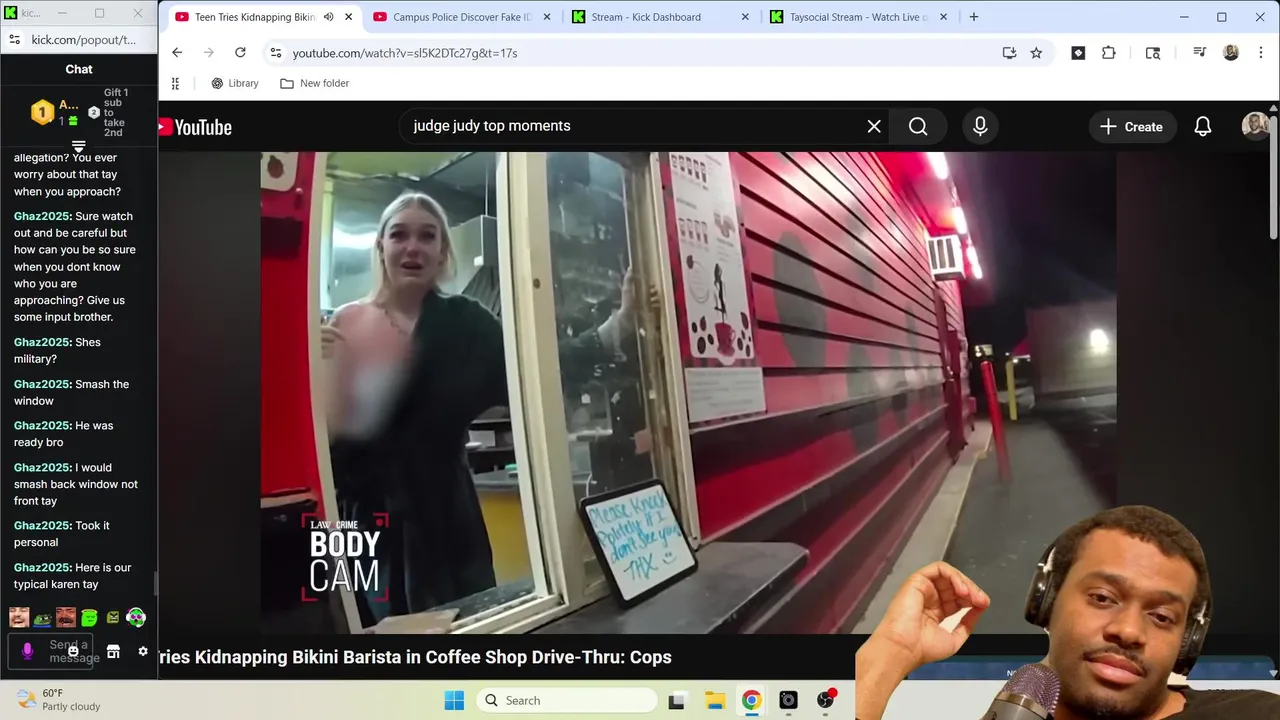Close the Campus Police tab
Screen dimensions: 1280x720
[x=547, y=17]
